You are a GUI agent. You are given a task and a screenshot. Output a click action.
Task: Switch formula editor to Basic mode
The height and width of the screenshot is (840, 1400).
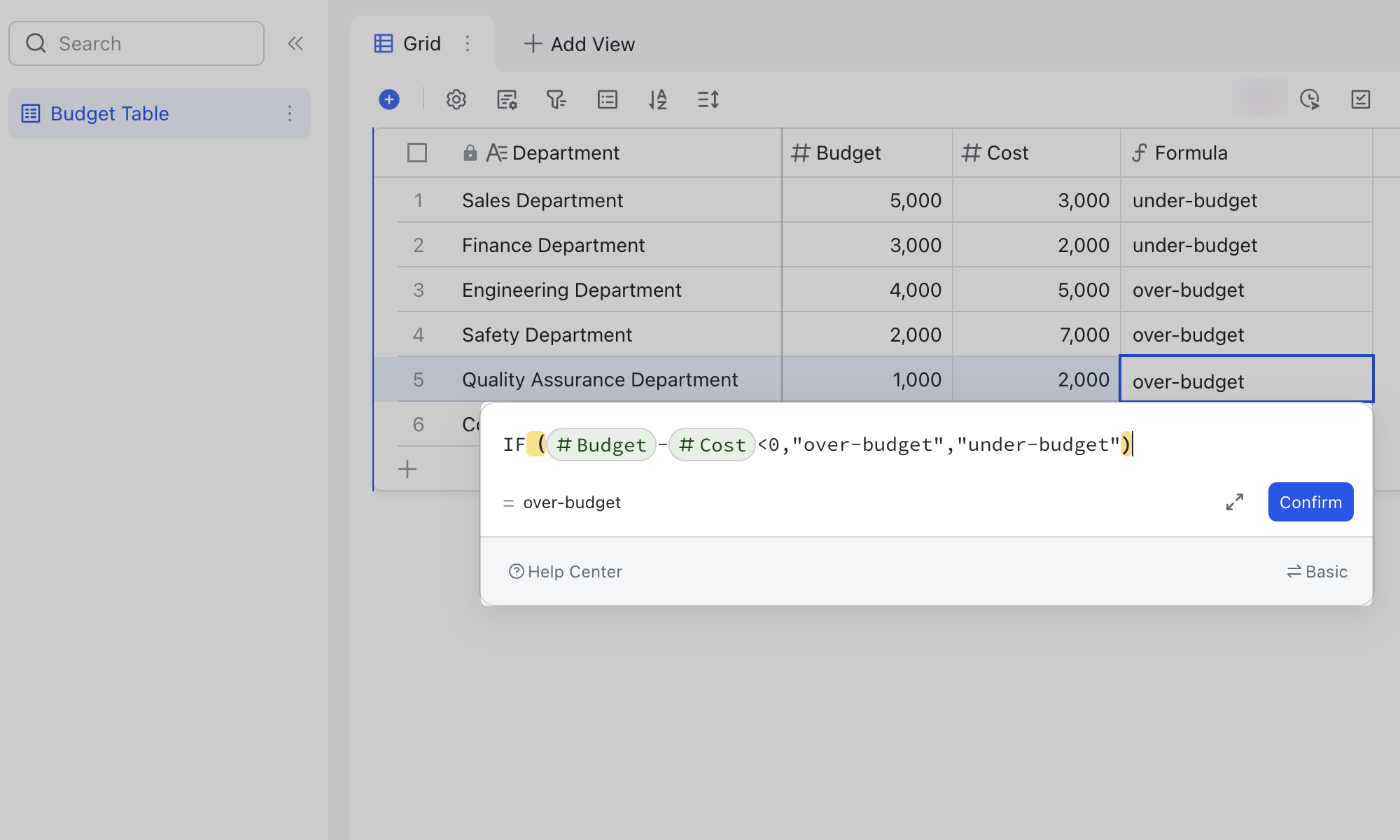click(1317, 572)
